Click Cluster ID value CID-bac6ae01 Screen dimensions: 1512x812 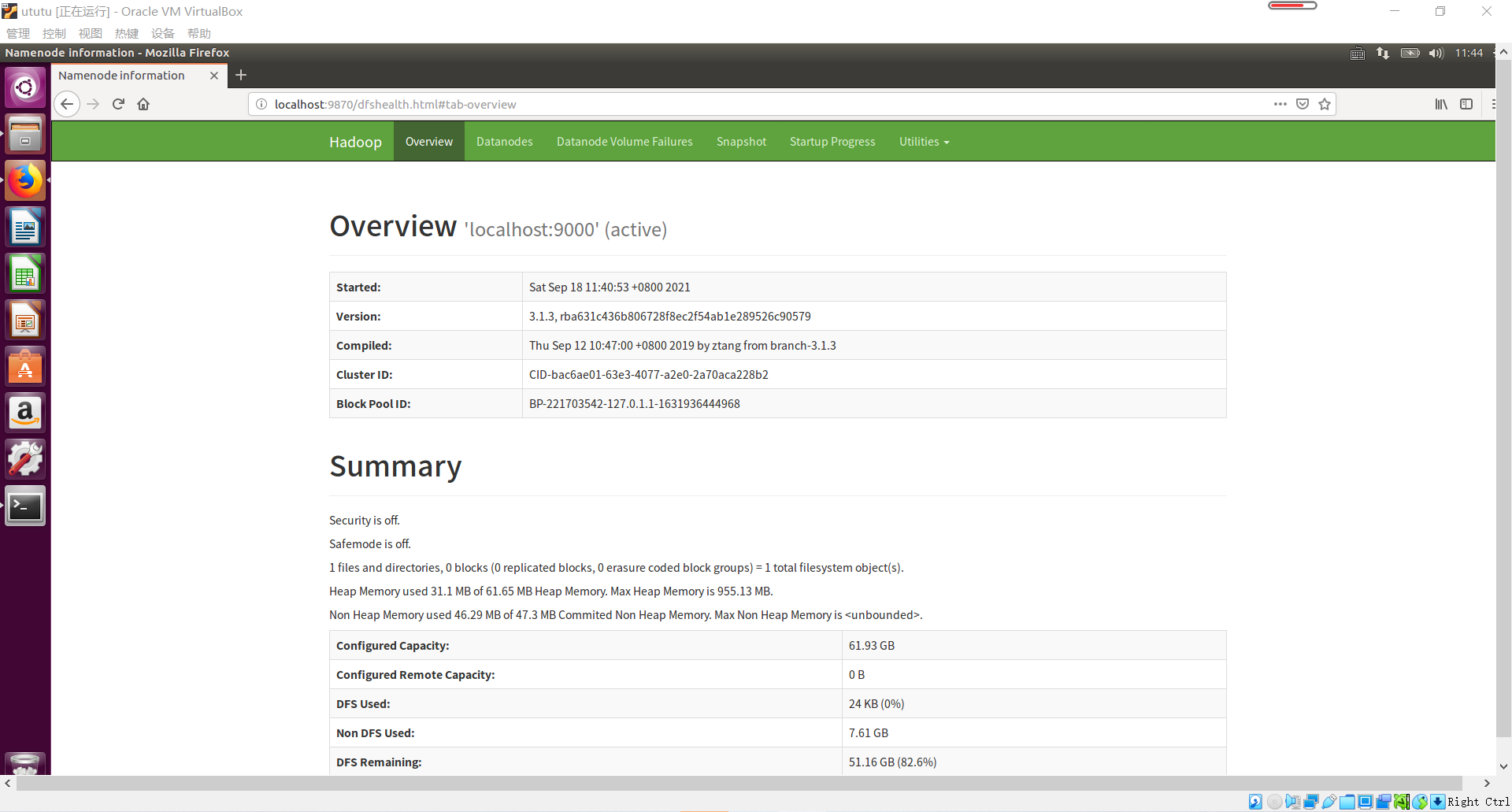click(648, 375)
